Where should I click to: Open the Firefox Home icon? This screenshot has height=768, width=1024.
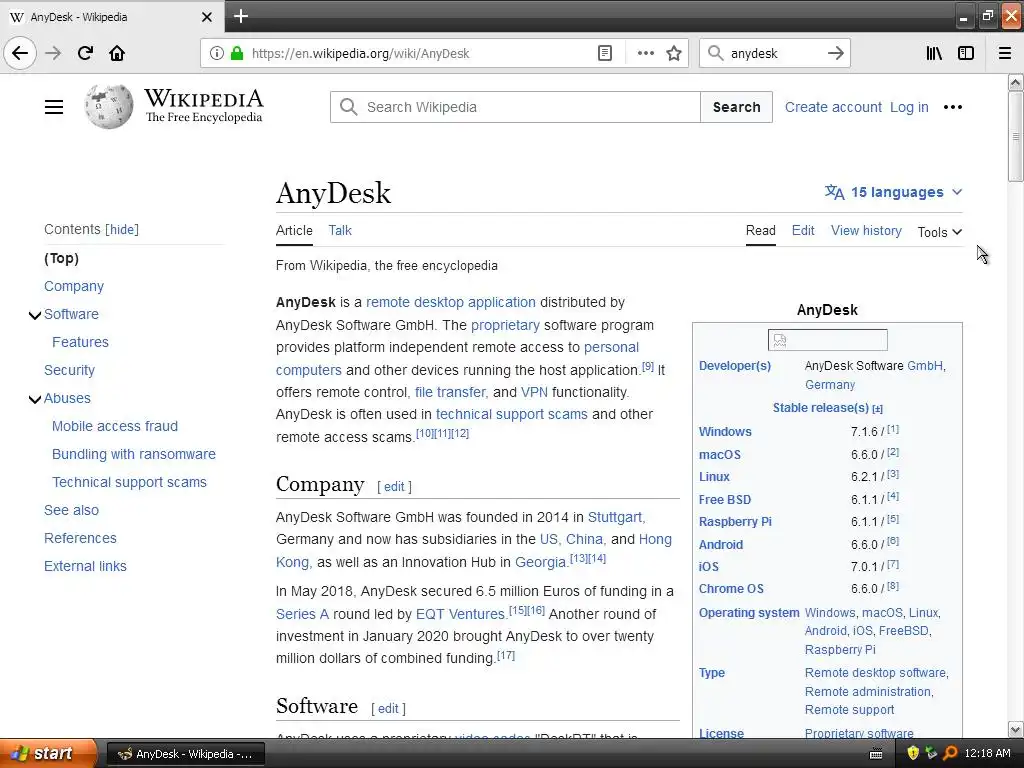(117, 53)
